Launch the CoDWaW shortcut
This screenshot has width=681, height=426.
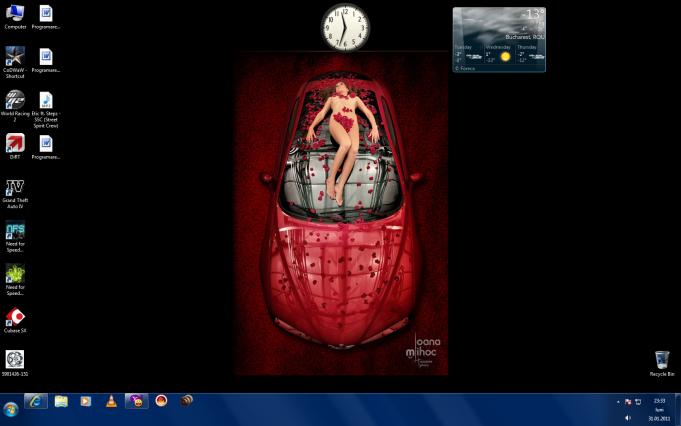pos(15,56)
